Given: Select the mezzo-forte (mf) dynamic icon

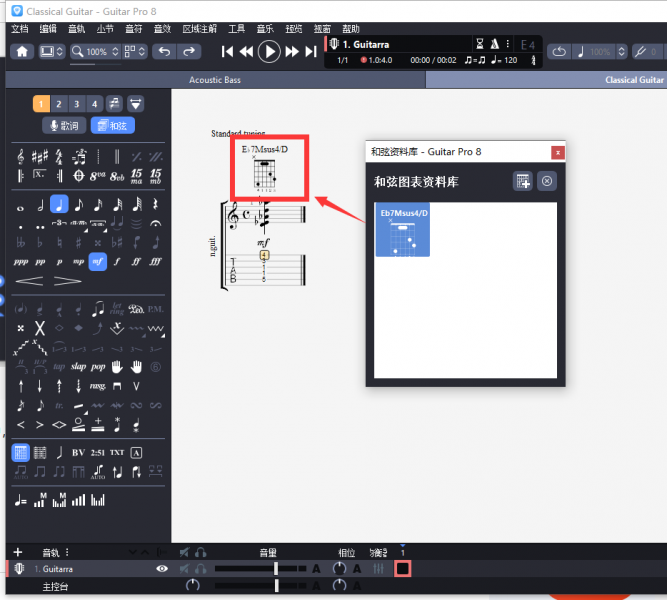Looking at the screenshot, I should point(97,261).
